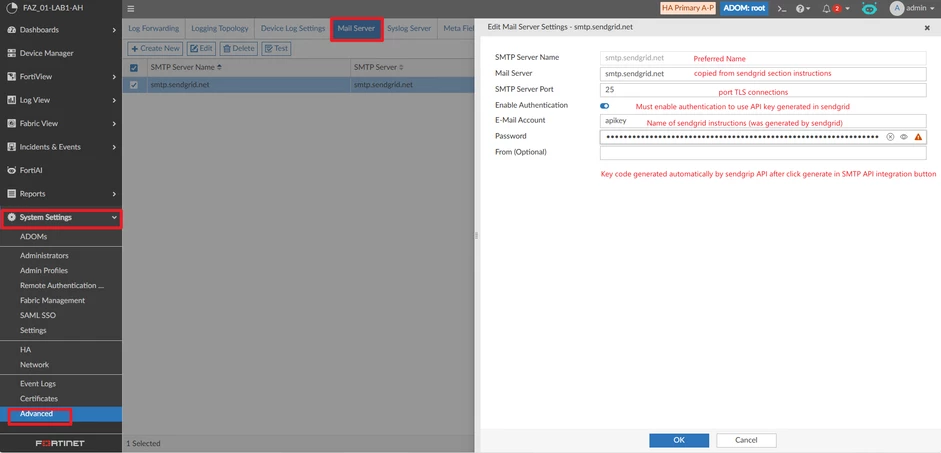
Task: Select the Mail Server tab
Action: point(356,28)
